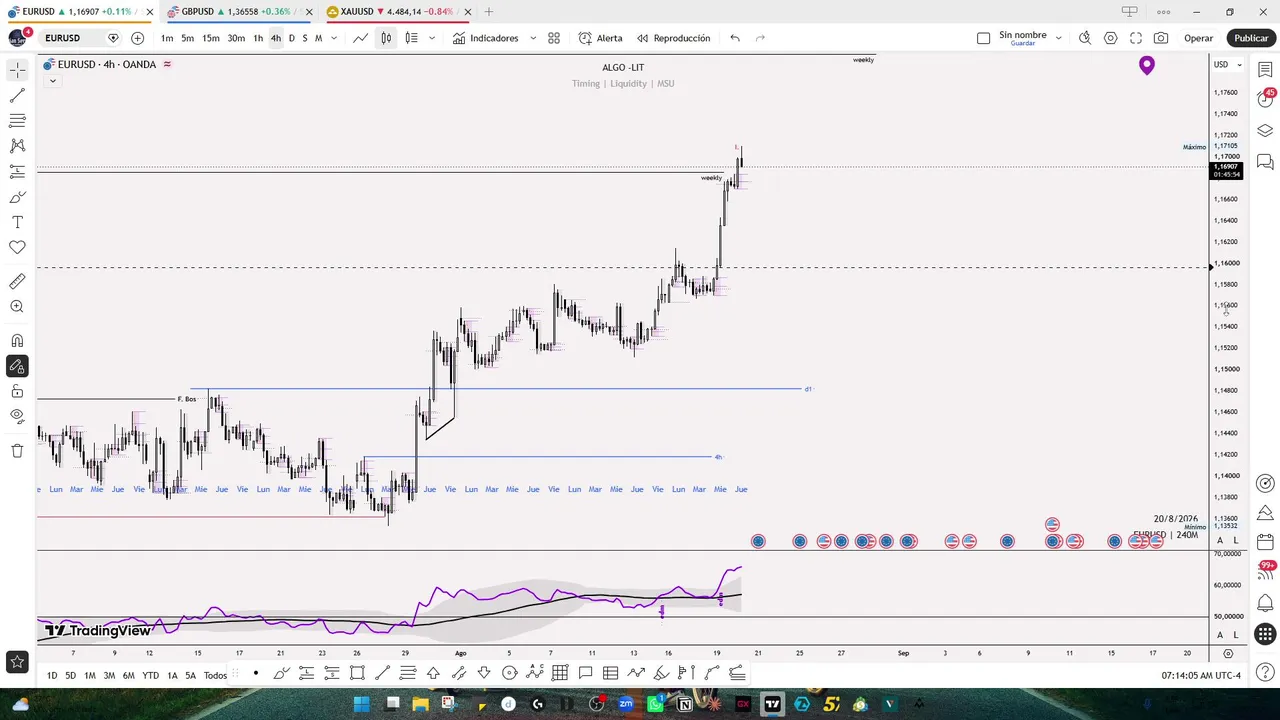Toggle log scale L on the price axis
The image size is (1280, 720).
click(1236, 540)
